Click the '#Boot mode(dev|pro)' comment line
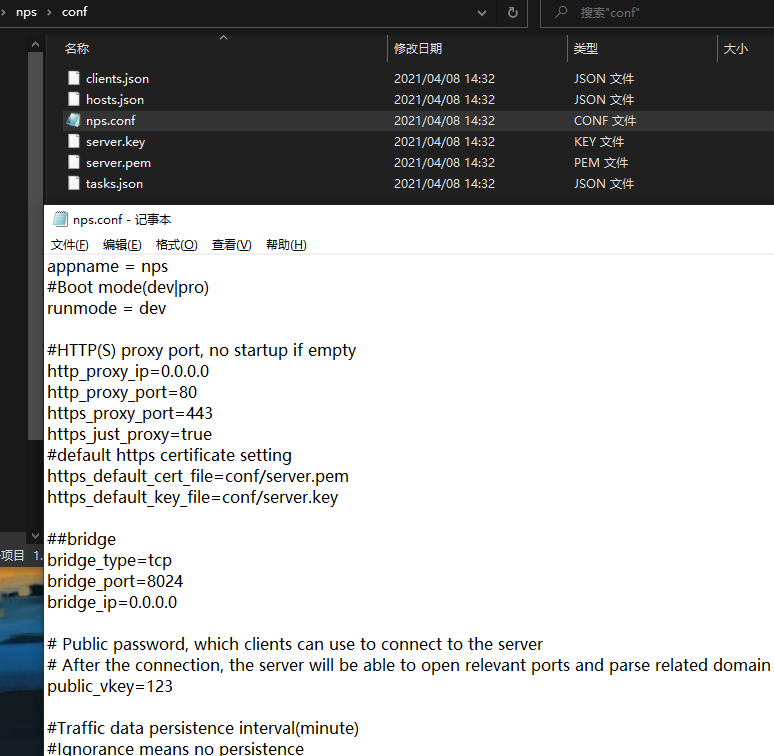 [x=128, y=287]
